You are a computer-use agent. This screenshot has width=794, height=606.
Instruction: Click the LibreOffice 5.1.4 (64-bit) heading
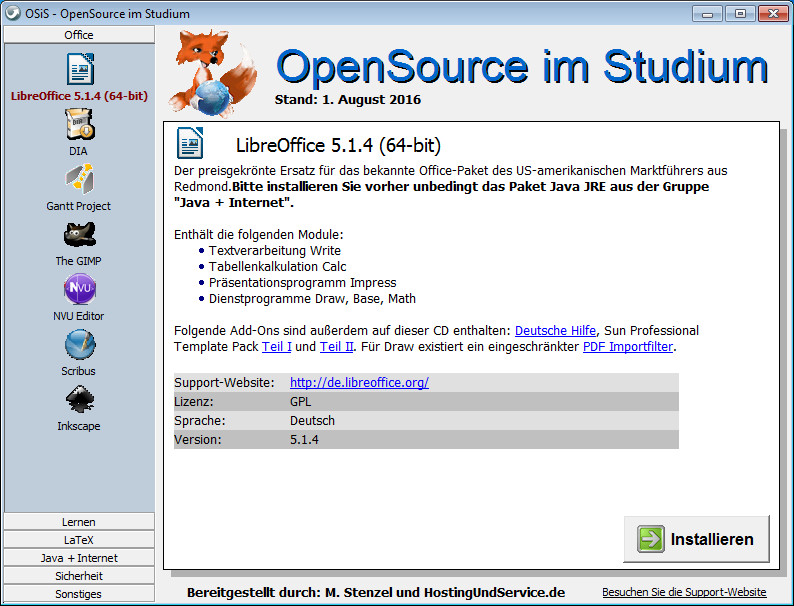(338, 145)
